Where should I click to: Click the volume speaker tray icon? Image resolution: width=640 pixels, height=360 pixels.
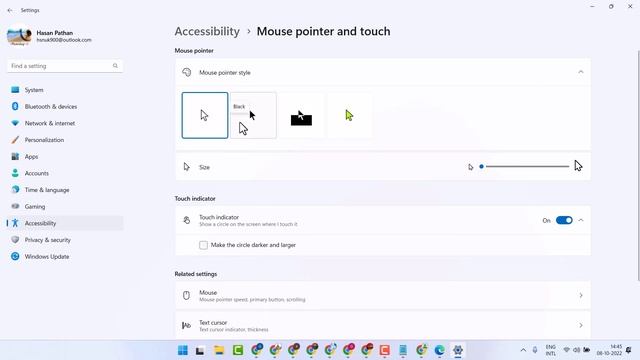coord(576,350)
